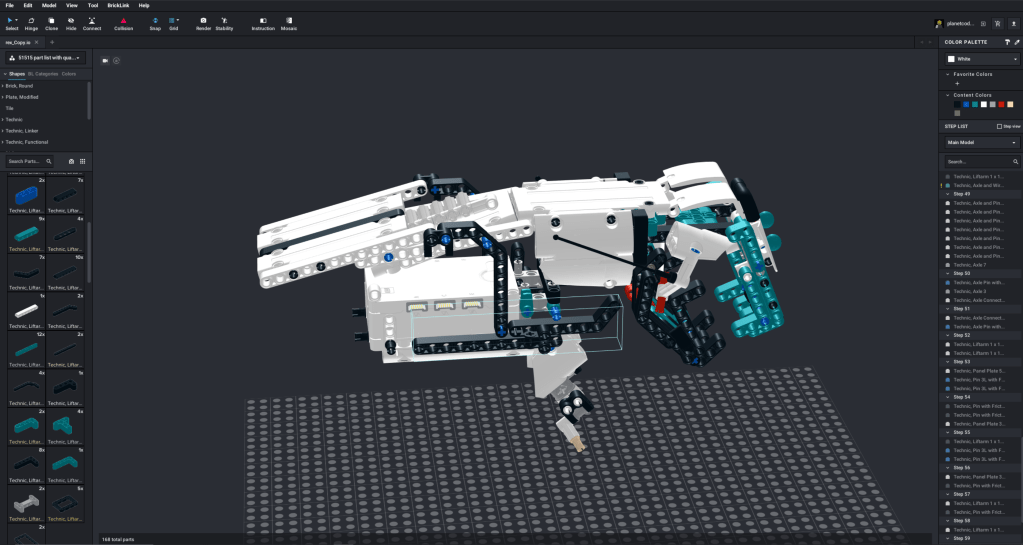Open the BrickLink menu
Viewport: 1023px width, 545px height.
coord(119,5)
